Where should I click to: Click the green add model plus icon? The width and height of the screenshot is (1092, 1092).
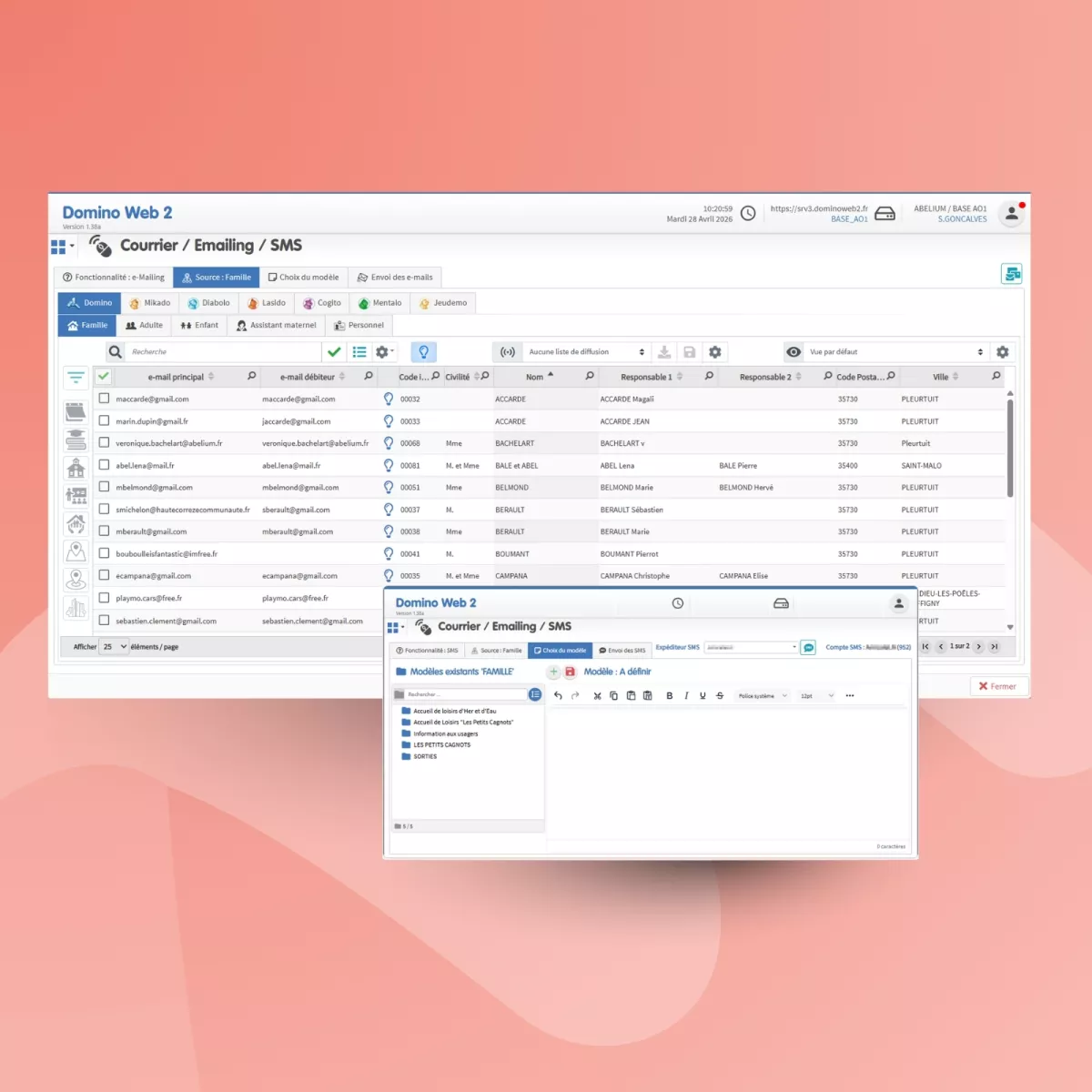click(553, 672)
